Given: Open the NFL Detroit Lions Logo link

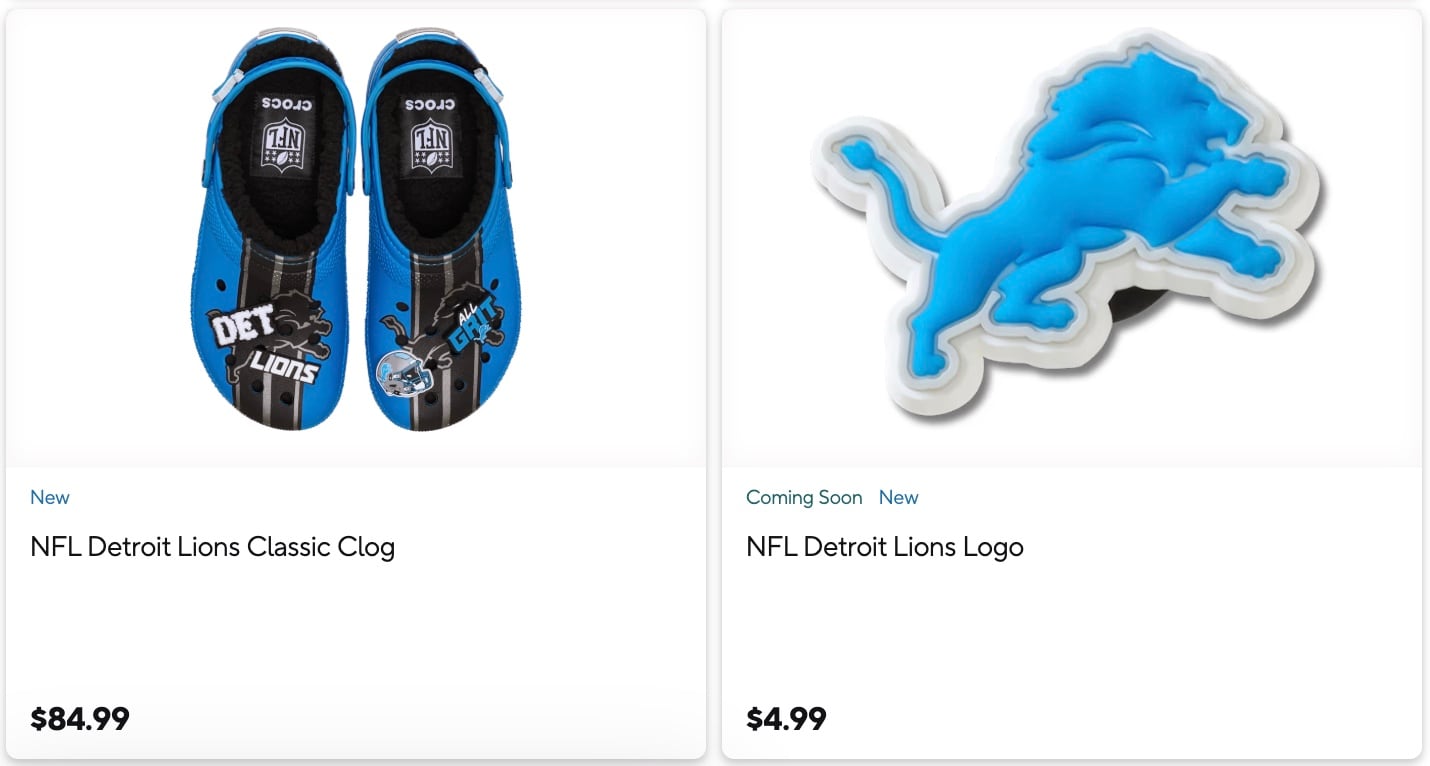Looking at the screenshot, I should 884,547.
